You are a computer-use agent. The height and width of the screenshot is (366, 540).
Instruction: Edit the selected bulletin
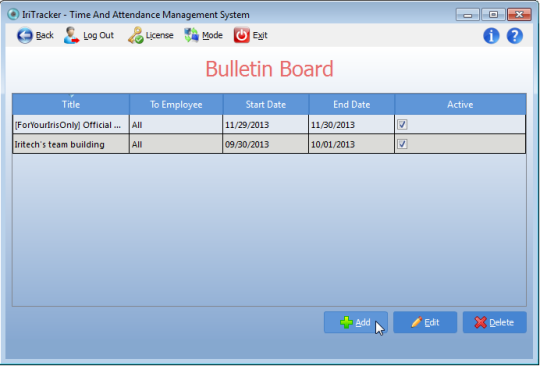(x=425, y=322)
